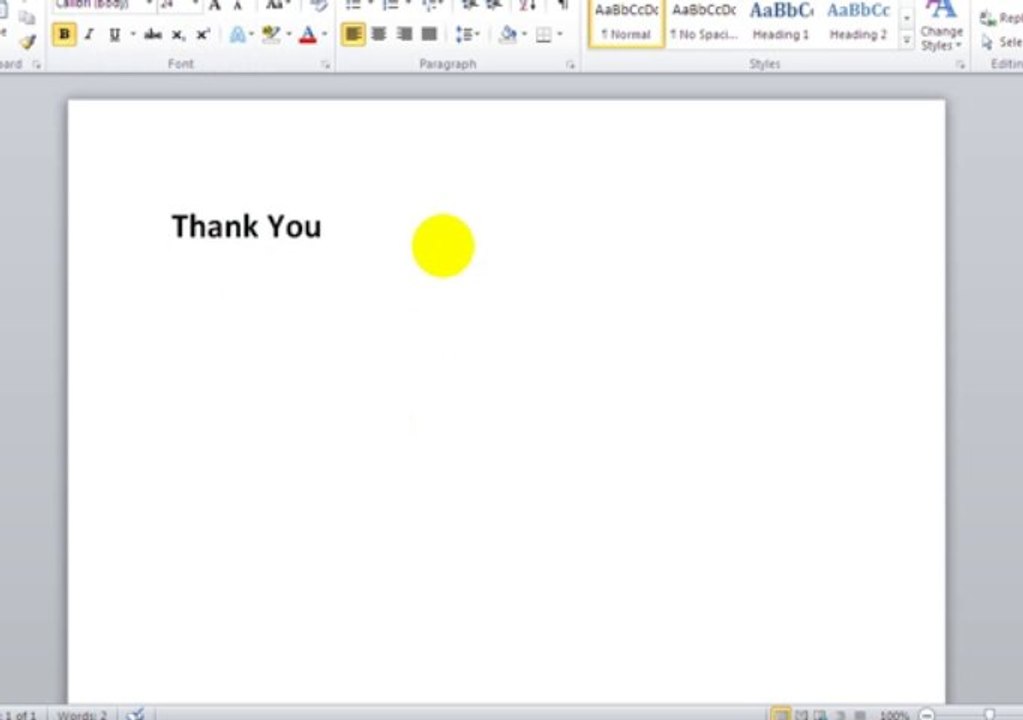Open Paragraph group dialog launcher
This screenshot has width=1023, height=720.
[571, 64]
